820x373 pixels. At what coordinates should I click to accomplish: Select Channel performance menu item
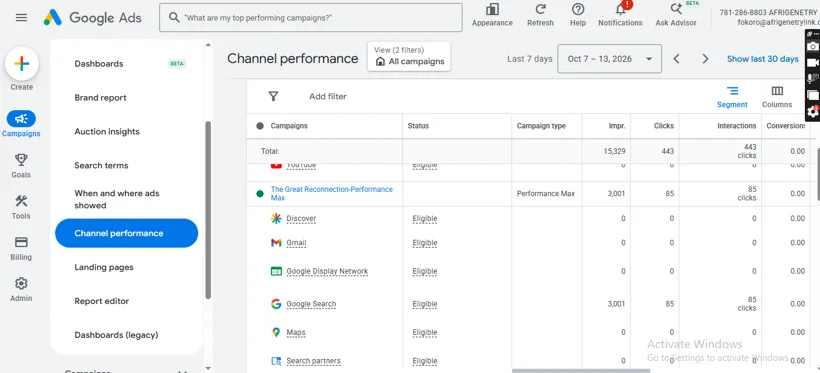click(127, 233)
